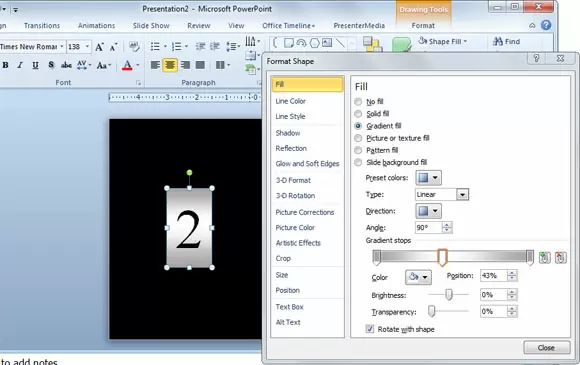Clear all formatting with eraser icon
The height and width of the screenshot is (365, 580).
point(134,47)
